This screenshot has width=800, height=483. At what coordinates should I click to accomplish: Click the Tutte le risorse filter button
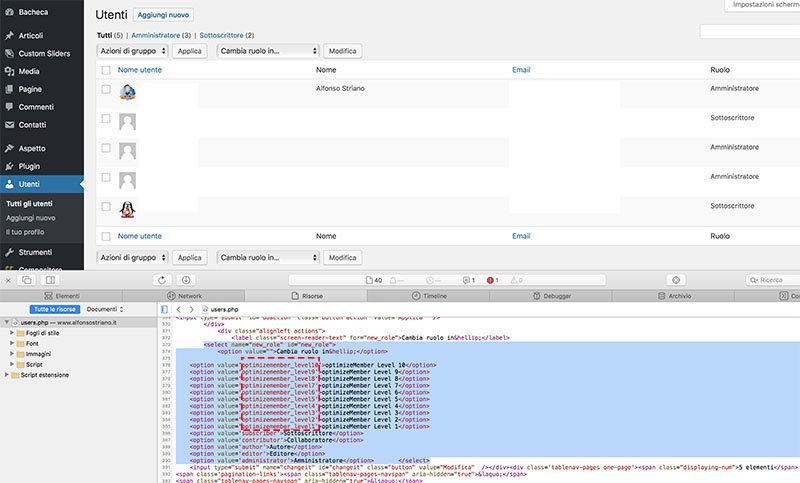[55, 309]
